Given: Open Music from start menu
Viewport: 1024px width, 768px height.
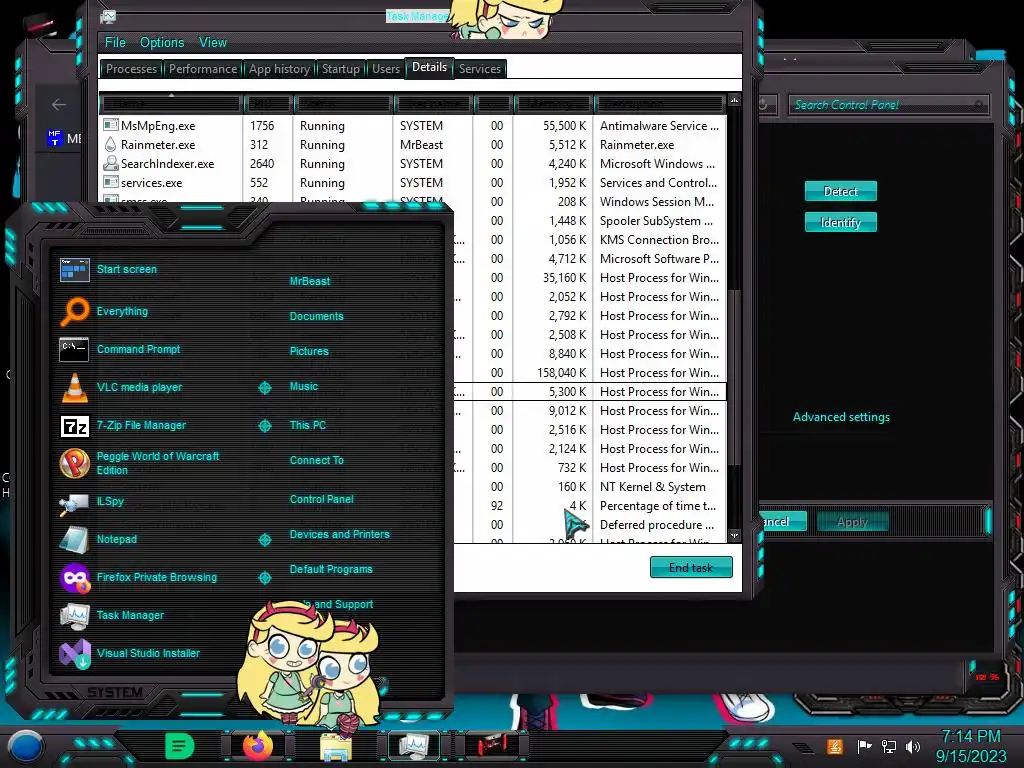Looking at the screenshot, I should 304,387.
